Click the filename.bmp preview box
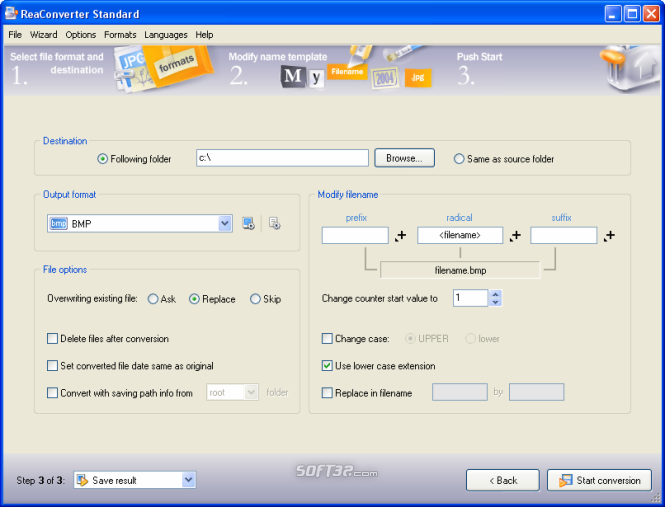 460,270
